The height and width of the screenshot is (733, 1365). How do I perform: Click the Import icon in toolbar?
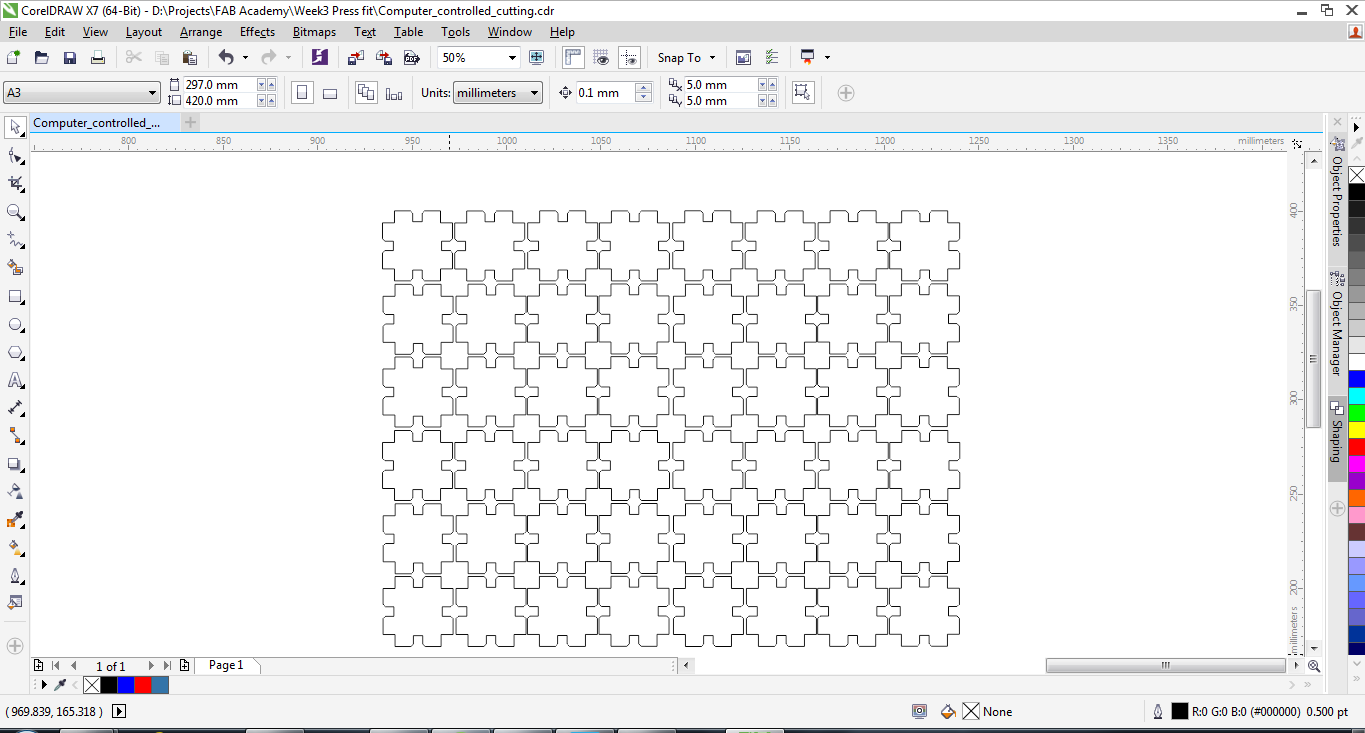tap(356, 58)
